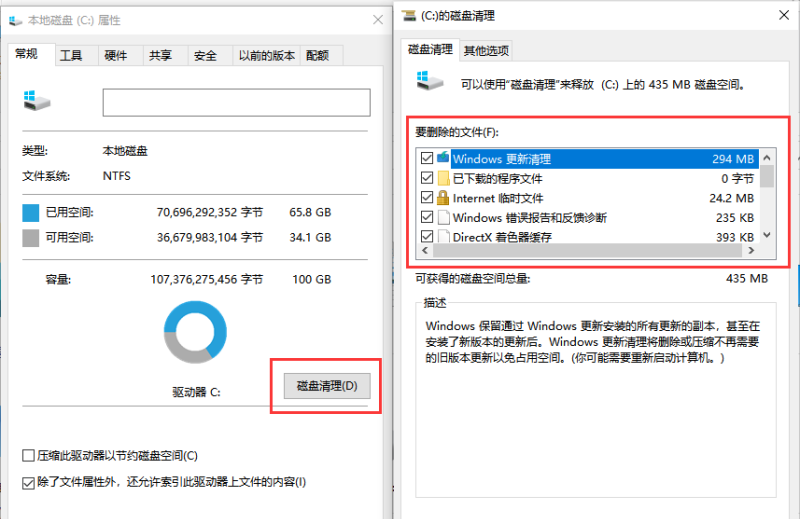Click the Disk Cleanup title bar icon
Viewport: 800px width, 519px height.
pos(409,16)
